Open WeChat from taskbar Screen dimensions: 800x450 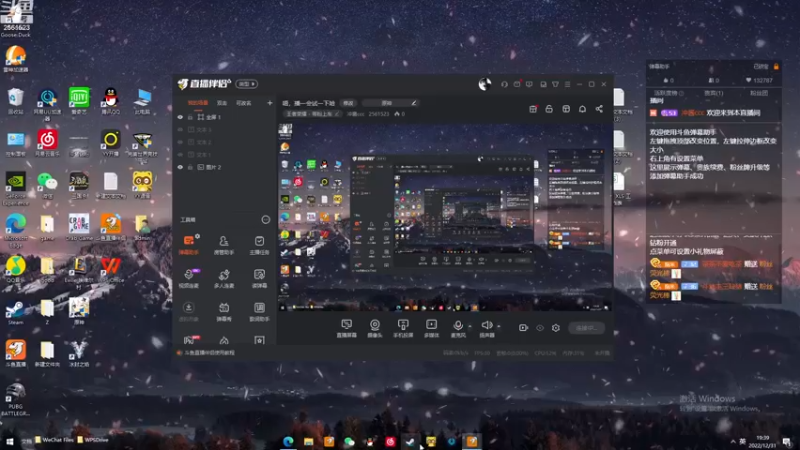pos(349,441)
